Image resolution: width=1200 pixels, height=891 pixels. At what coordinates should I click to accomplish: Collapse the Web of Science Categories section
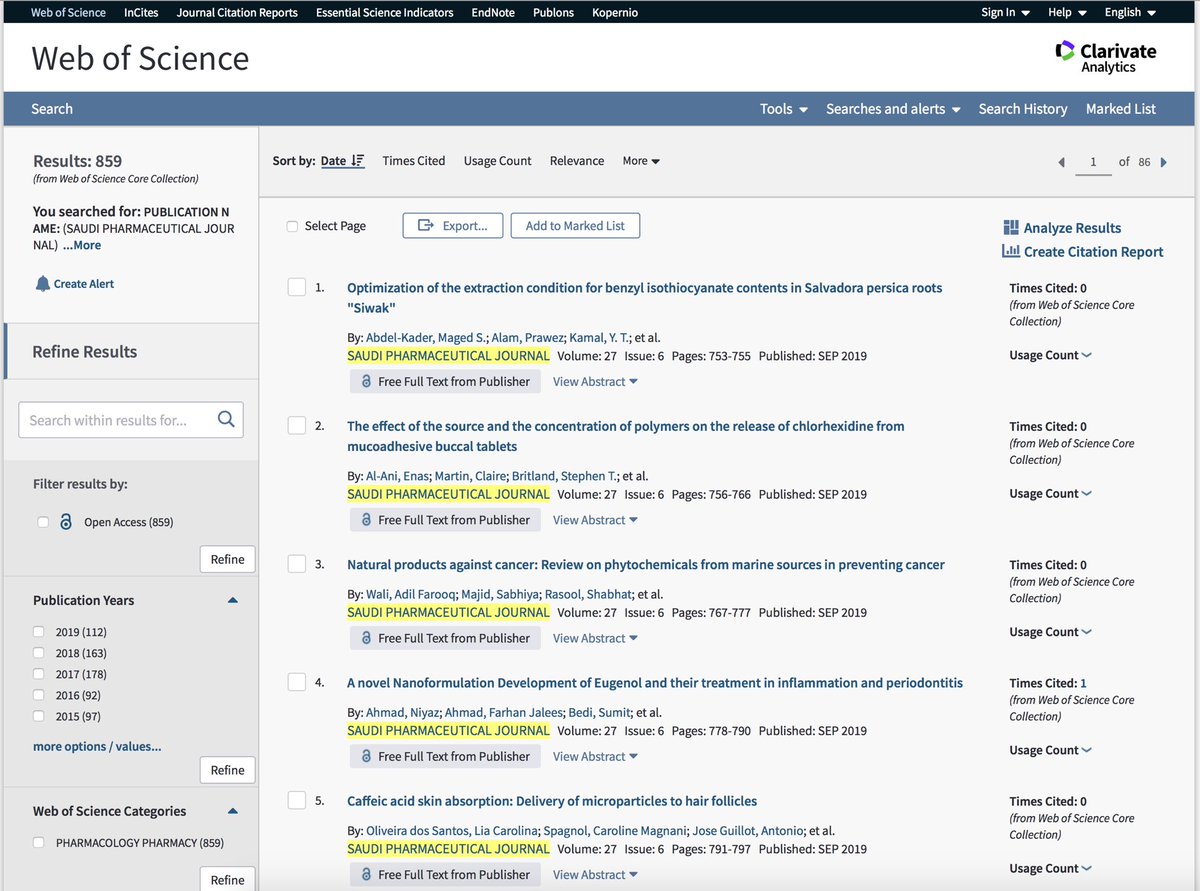(233, 811)
